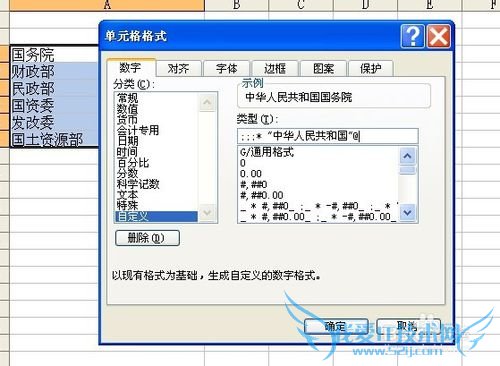Select the #,##0 format
Viewport: 500px width, 366px height.
(x=318, y=184)
